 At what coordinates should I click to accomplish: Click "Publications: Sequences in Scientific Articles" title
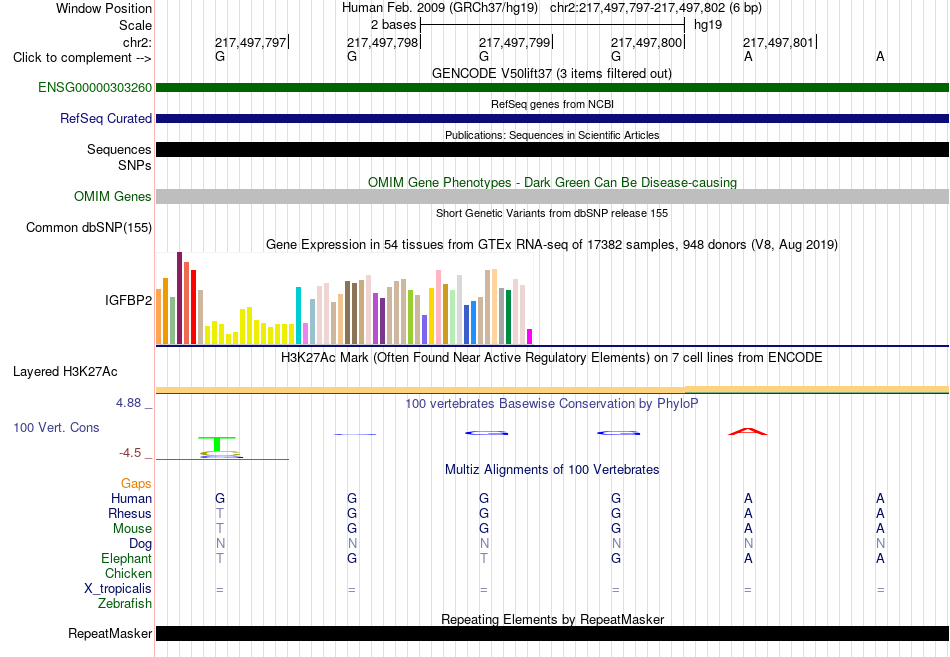click(552, 135)
